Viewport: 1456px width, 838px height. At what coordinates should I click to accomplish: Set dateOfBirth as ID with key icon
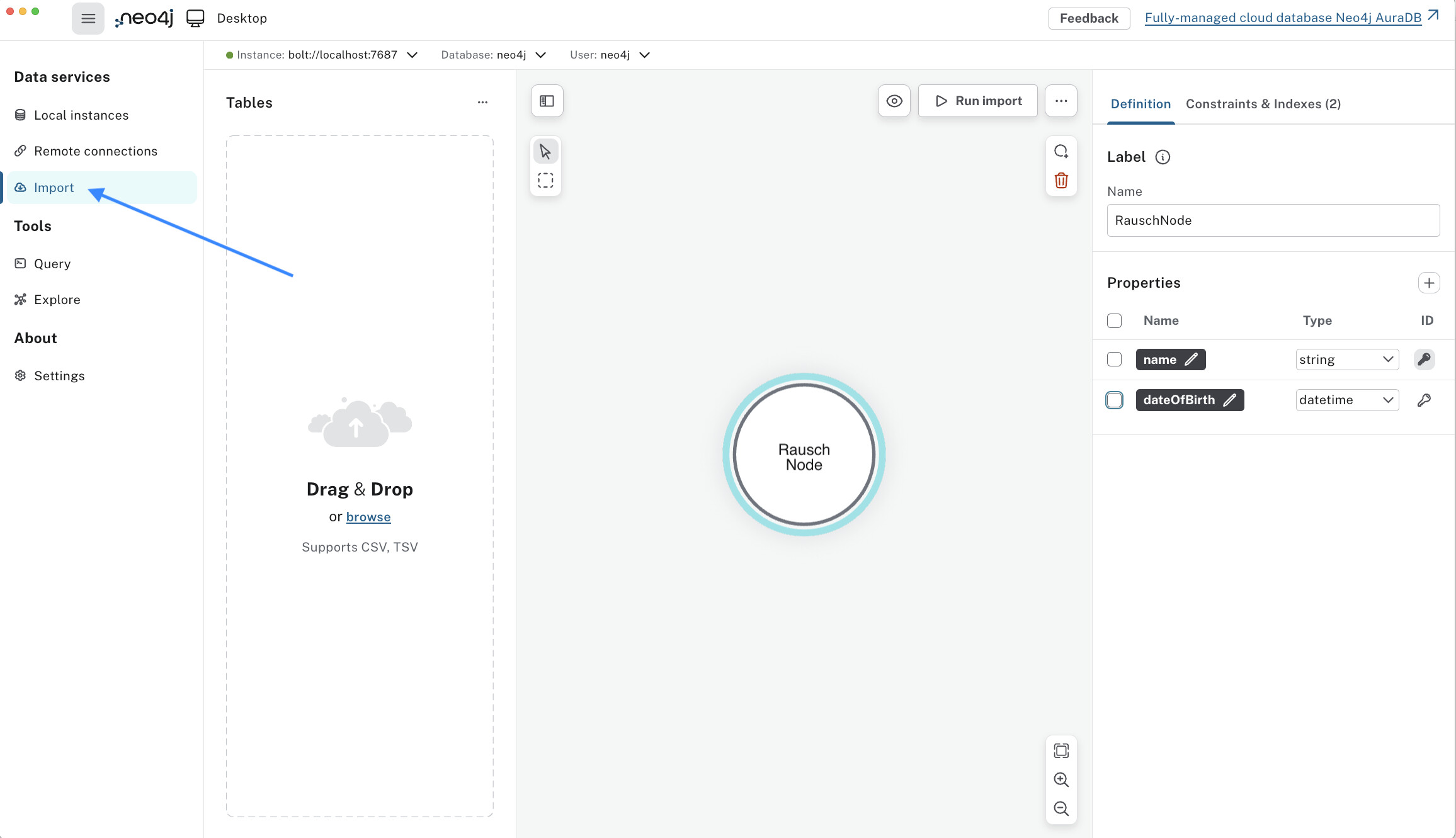coord(1424,400)
